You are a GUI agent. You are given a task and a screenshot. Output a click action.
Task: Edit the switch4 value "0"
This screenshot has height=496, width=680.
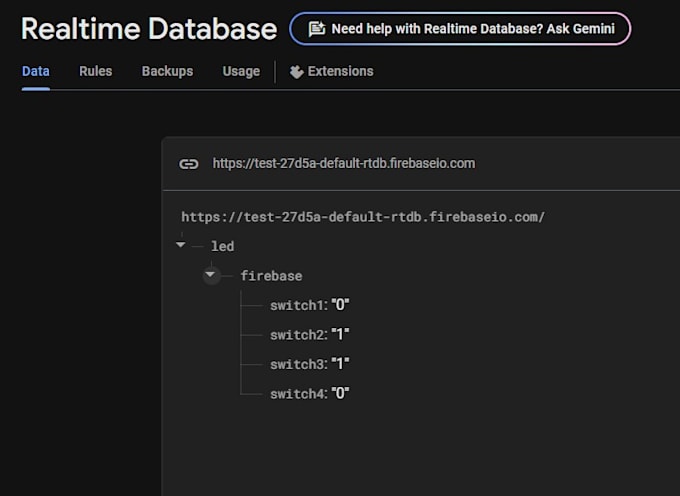tap(340, 394)
